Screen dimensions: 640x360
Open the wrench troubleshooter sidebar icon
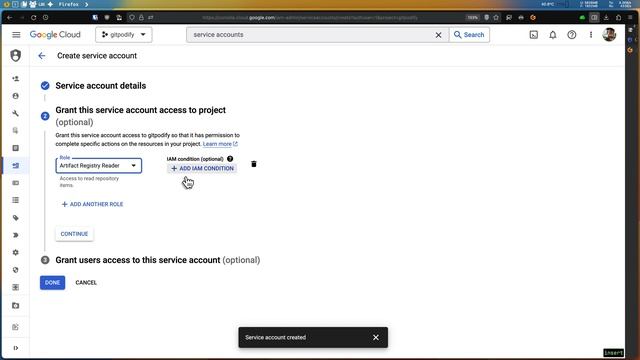(x=16, y=113)
